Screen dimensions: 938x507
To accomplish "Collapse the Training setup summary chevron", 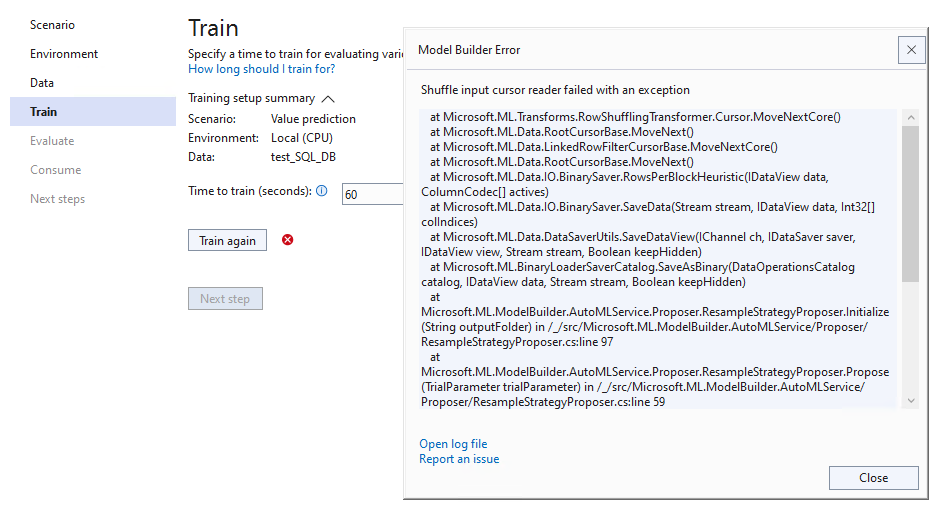I will [328, 99].
